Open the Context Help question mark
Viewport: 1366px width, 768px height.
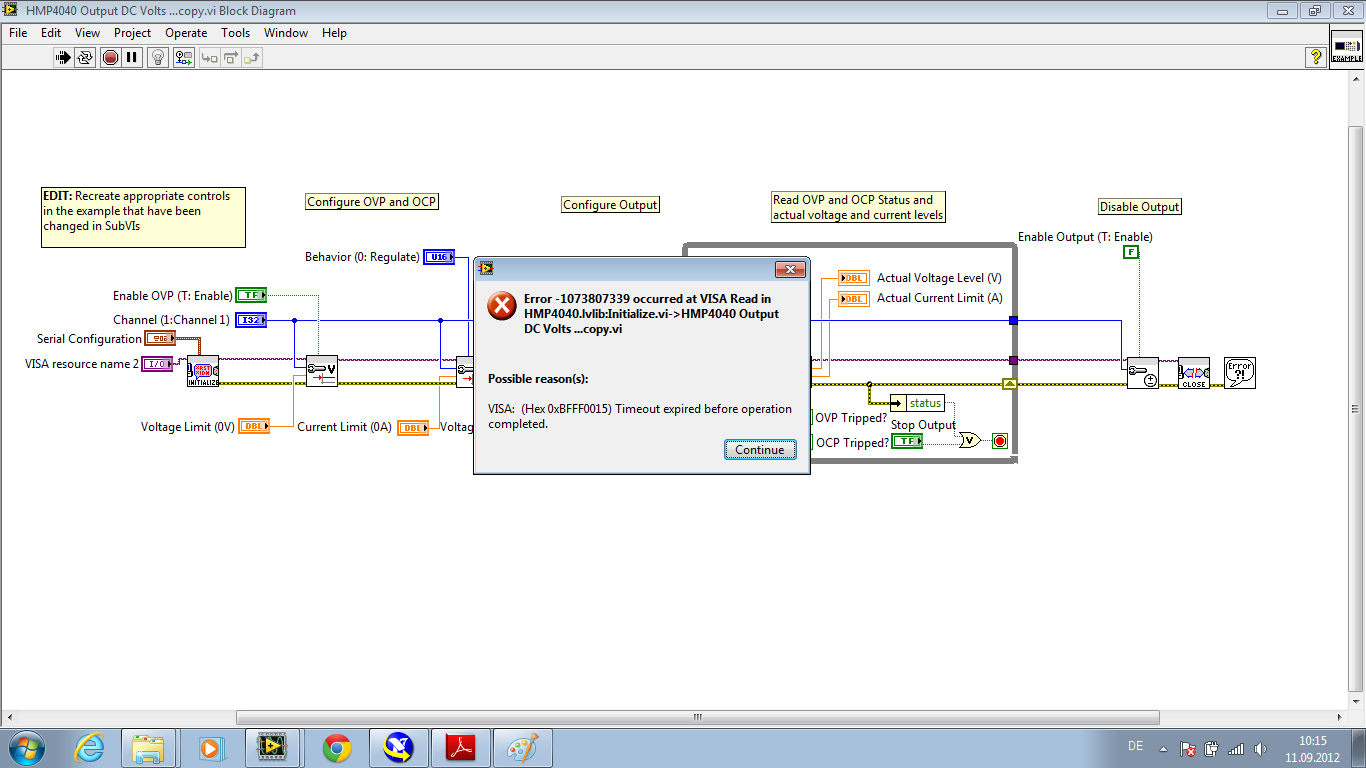[1316, 57]
